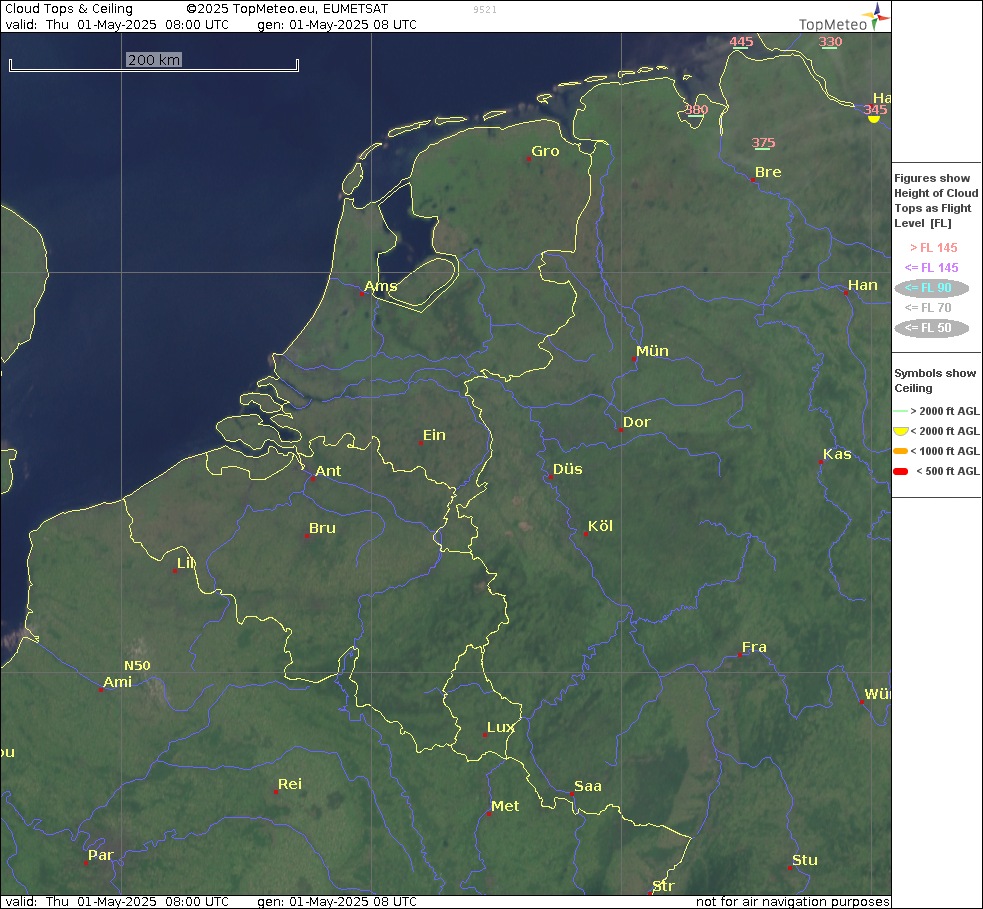Click the Eindhoven 'Ein' city label

[434, 435]
